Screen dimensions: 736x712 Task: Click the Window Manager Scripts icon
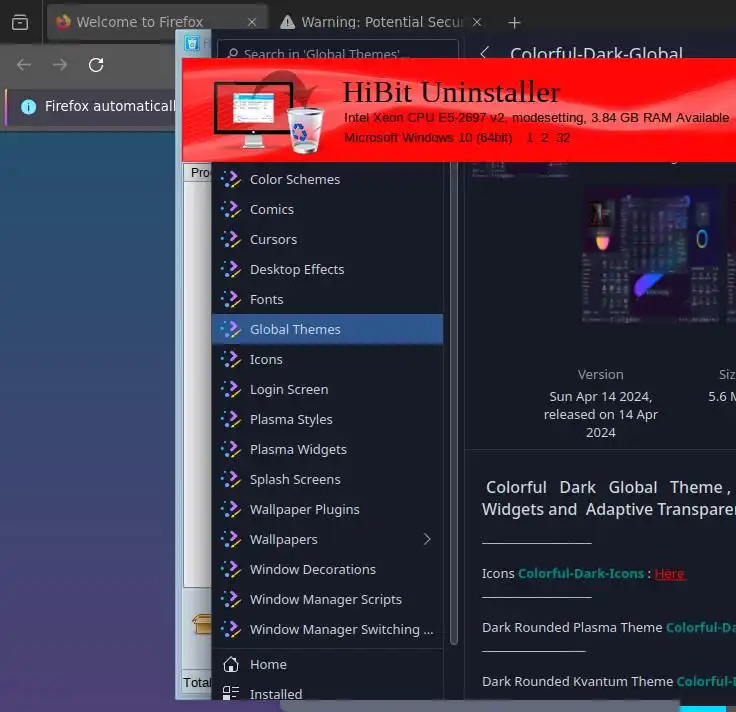tap(231, 600)
